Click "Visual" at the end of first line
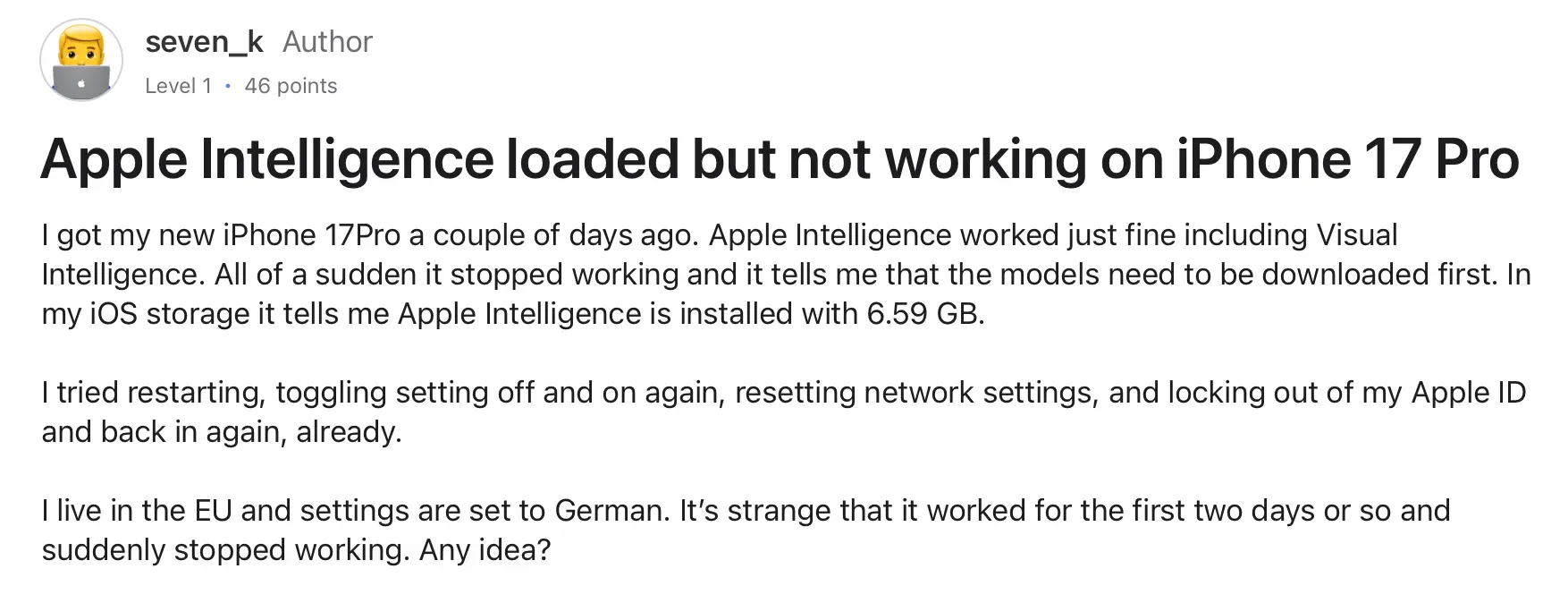Viewport: 1568px width, 603px height. [1356, 234]
